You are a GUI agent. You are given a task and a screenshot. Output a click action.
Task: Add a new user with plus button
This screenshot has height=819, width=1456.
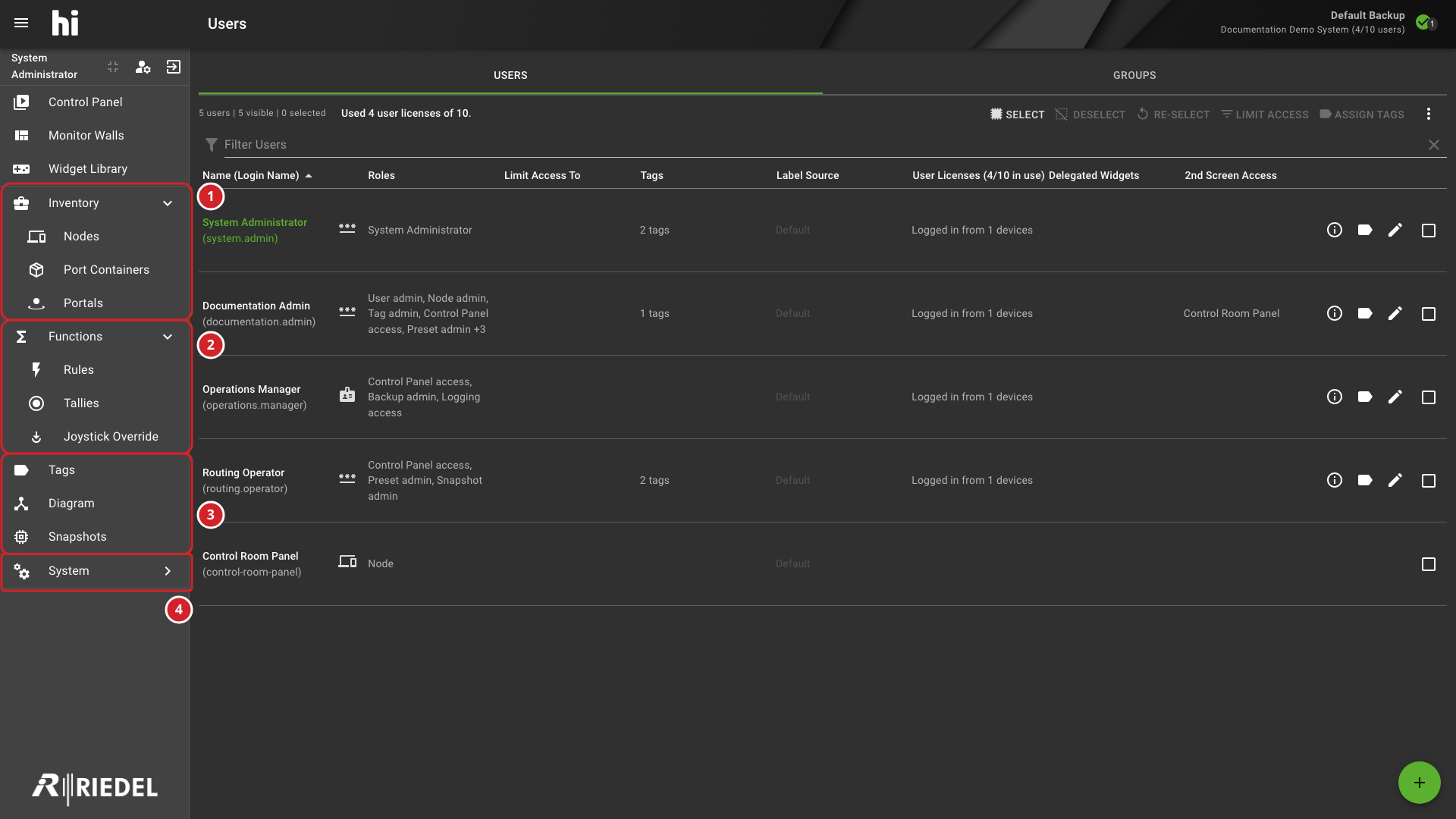click(1420, 783)
